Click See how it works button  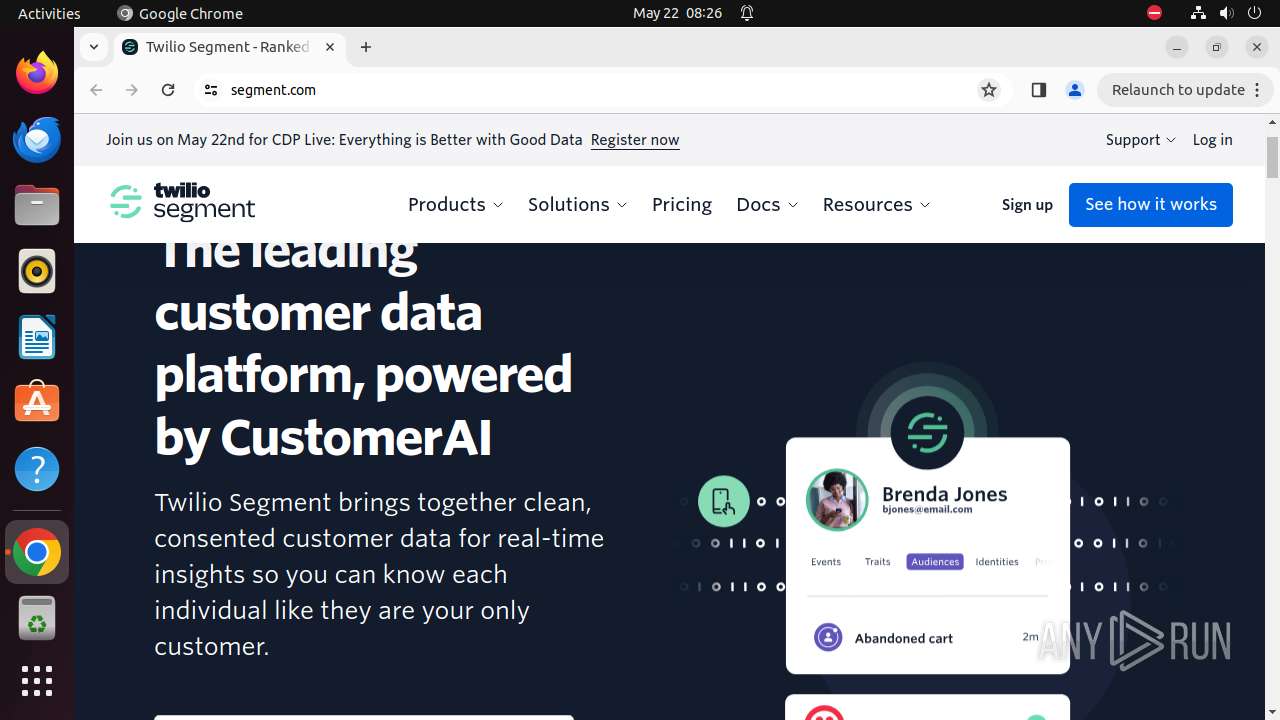[1151, 204]
